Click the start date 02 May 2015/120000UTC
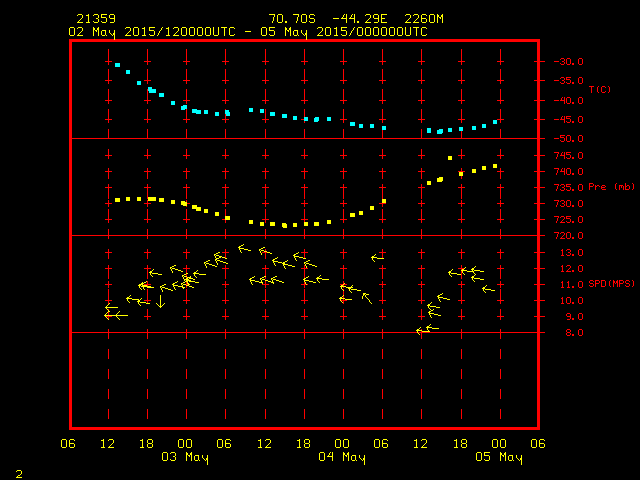 tap(152, 32)
